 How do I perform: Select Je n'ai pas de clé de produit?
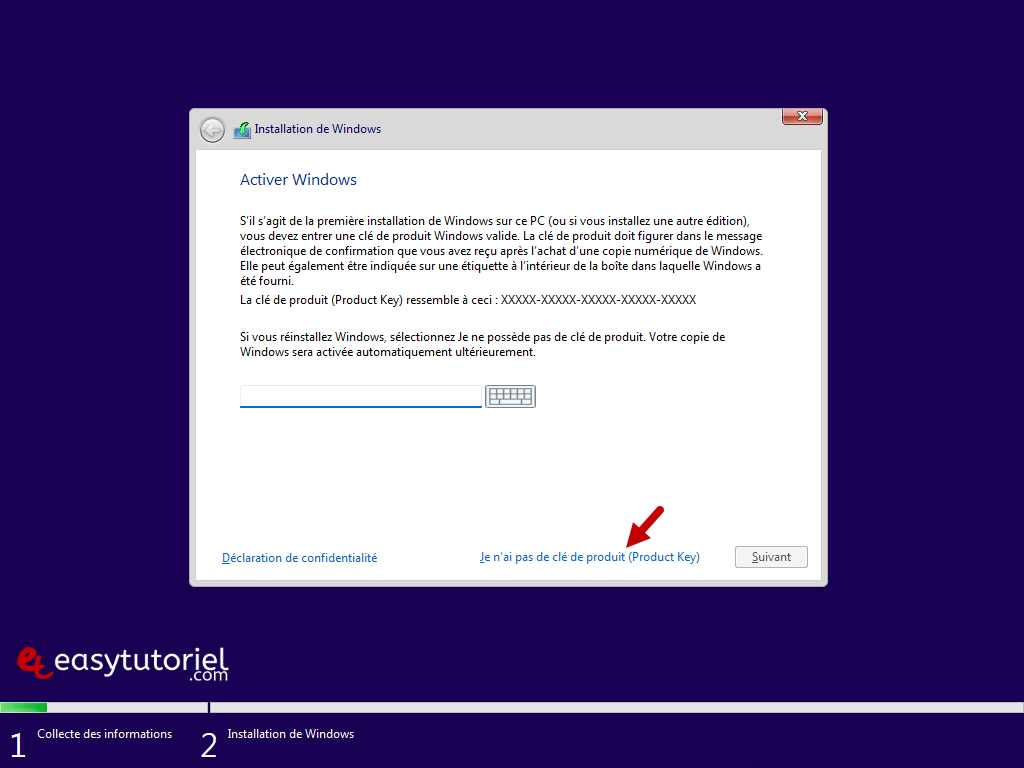(x=590, y=557)
